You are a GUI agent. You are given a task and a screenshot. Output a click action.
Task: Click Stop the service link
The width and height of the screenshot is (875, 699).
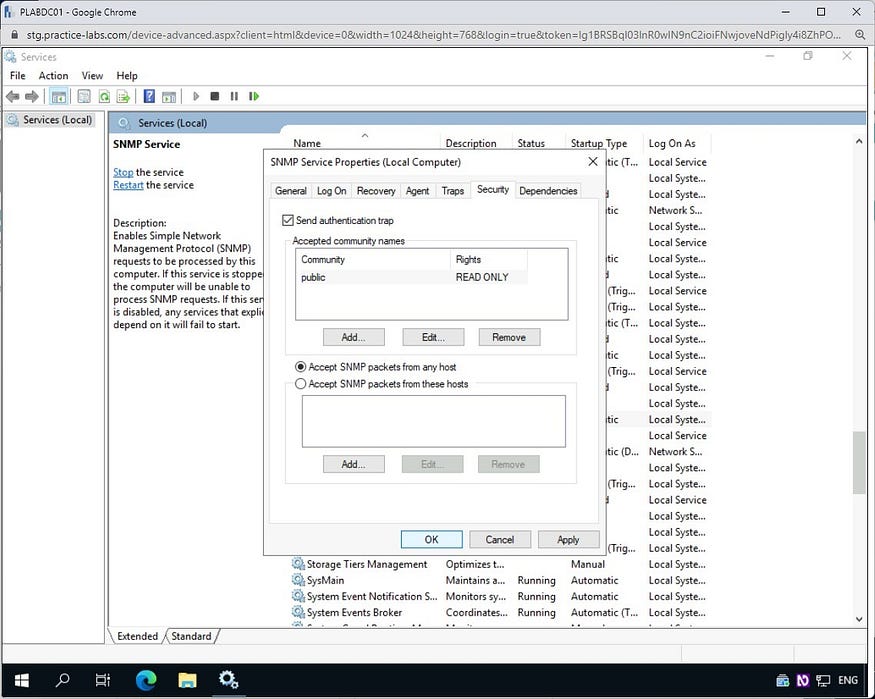click(123, 172)
